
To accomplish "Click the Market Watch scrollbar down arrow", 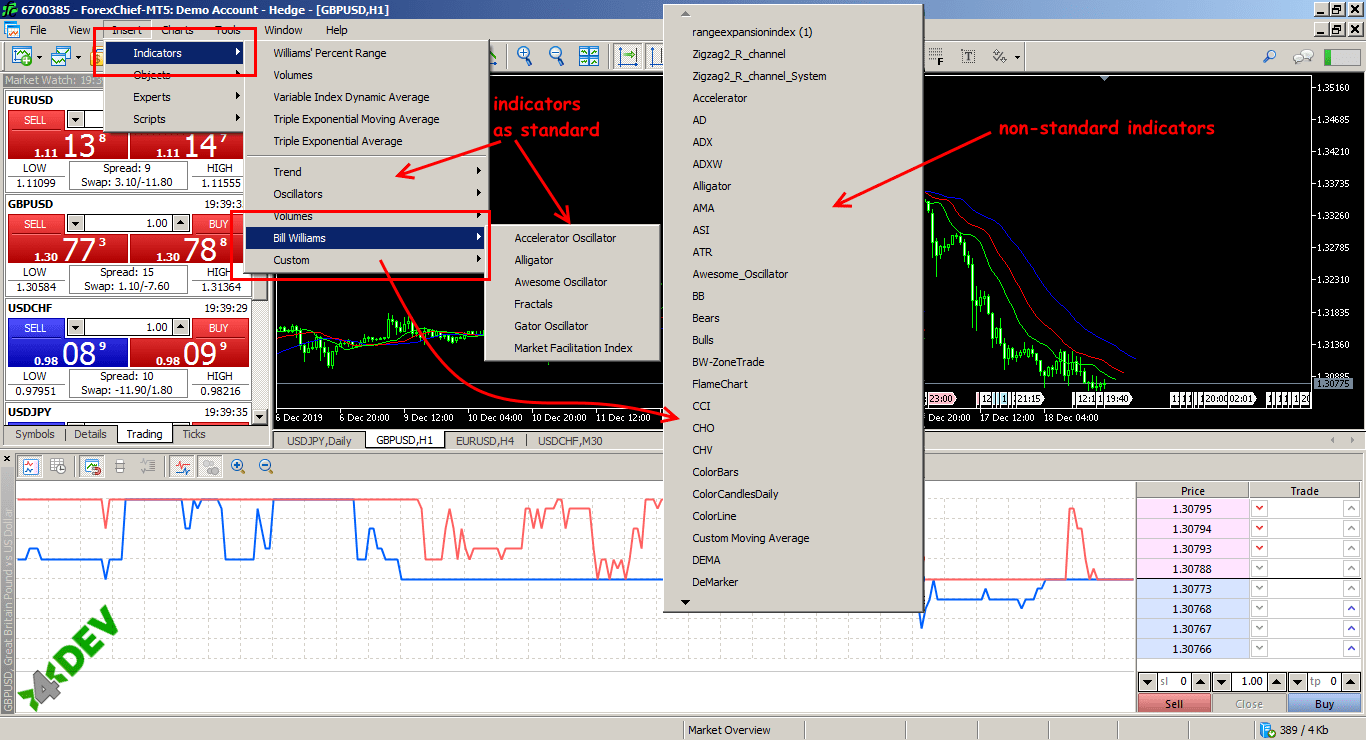I will 260,416.
